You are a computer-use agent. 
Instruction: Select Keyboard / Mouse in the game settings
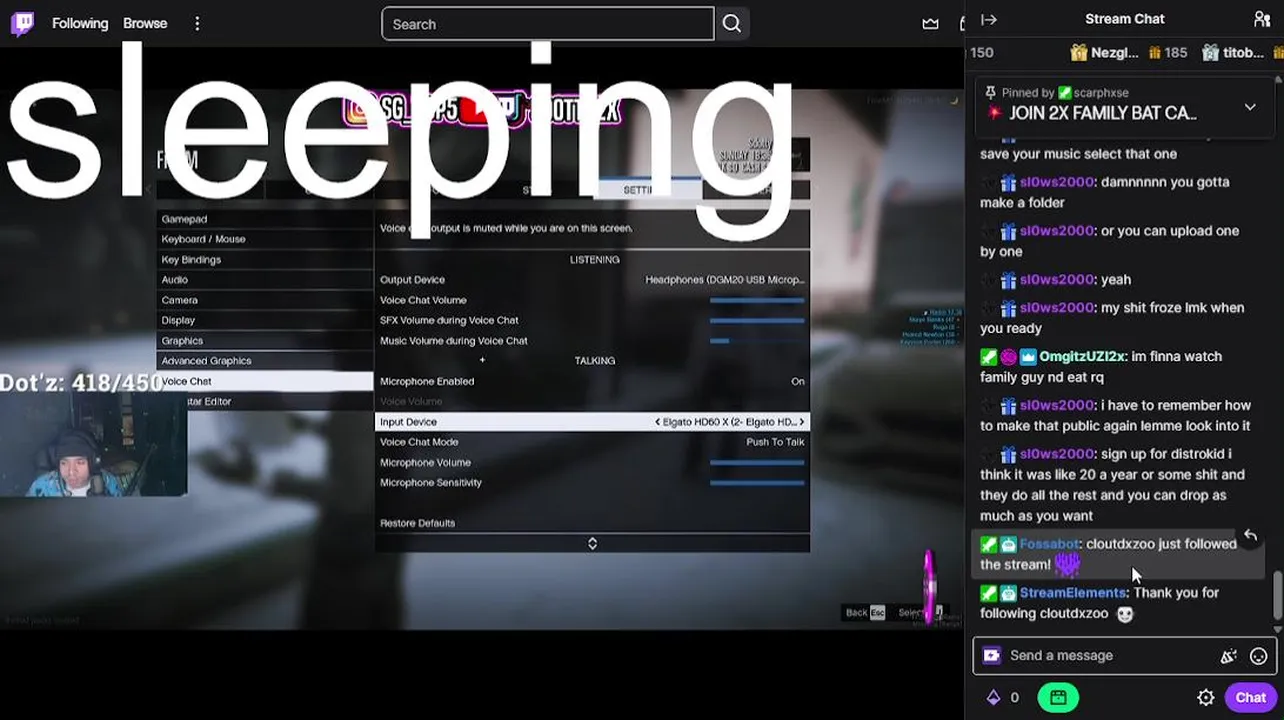pos(265,239)
